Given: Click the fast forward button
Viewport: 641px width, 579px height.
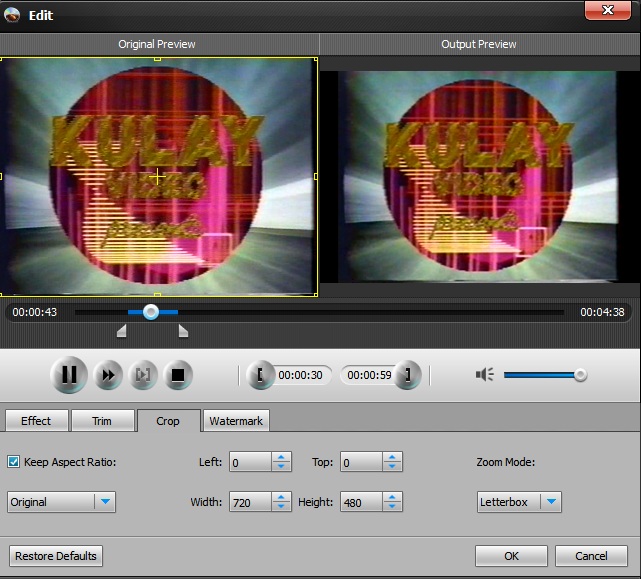Looking at the screenshot, I should (108, 375).
